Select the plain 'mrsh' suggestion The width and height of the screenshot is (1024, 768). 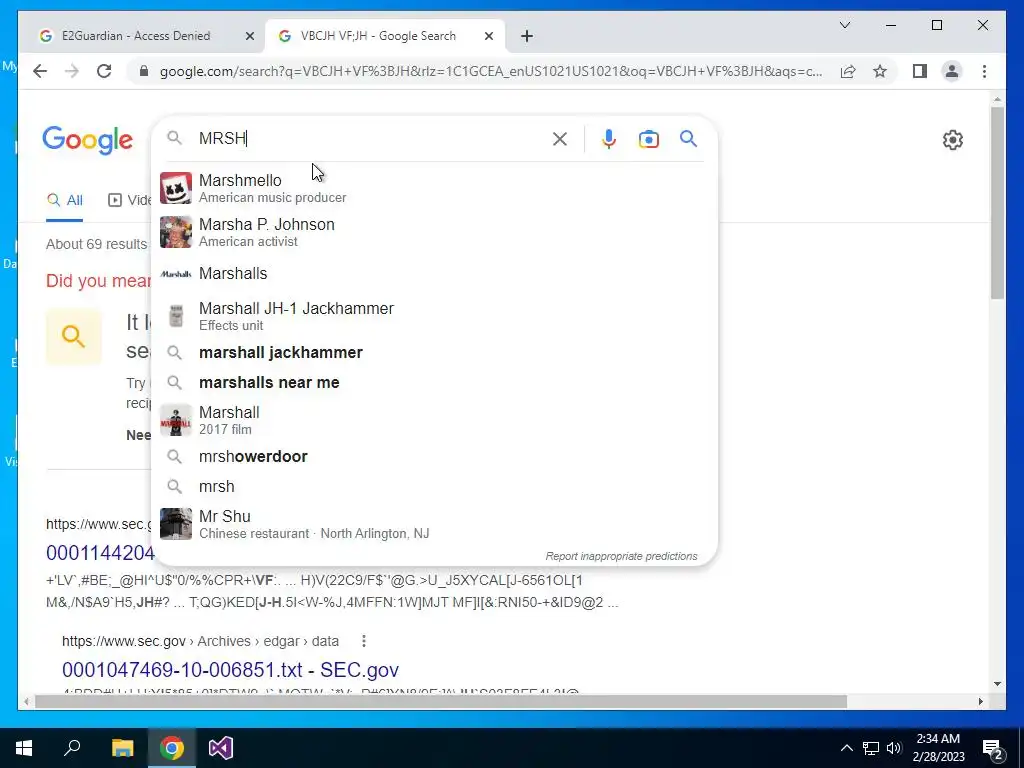coord(434,487)
